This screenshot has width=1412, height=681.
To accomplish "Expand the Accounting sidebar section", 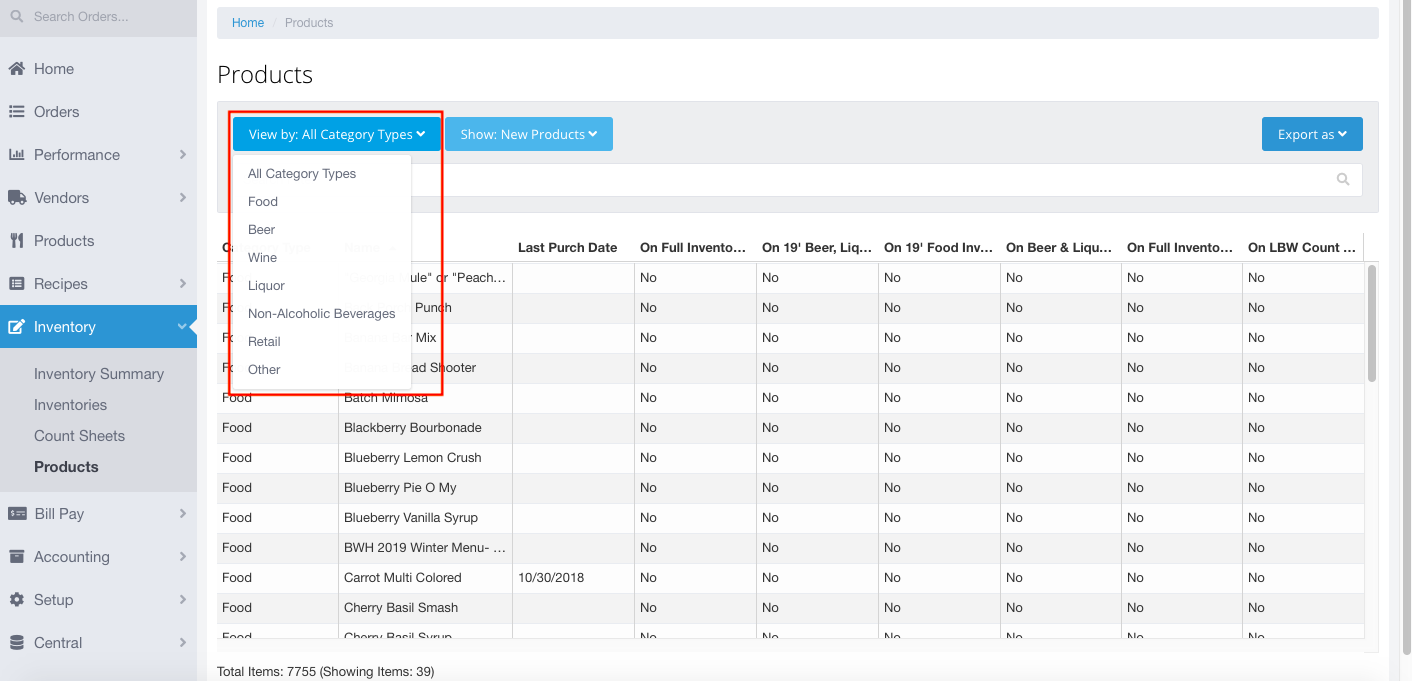I will [98, 557].
